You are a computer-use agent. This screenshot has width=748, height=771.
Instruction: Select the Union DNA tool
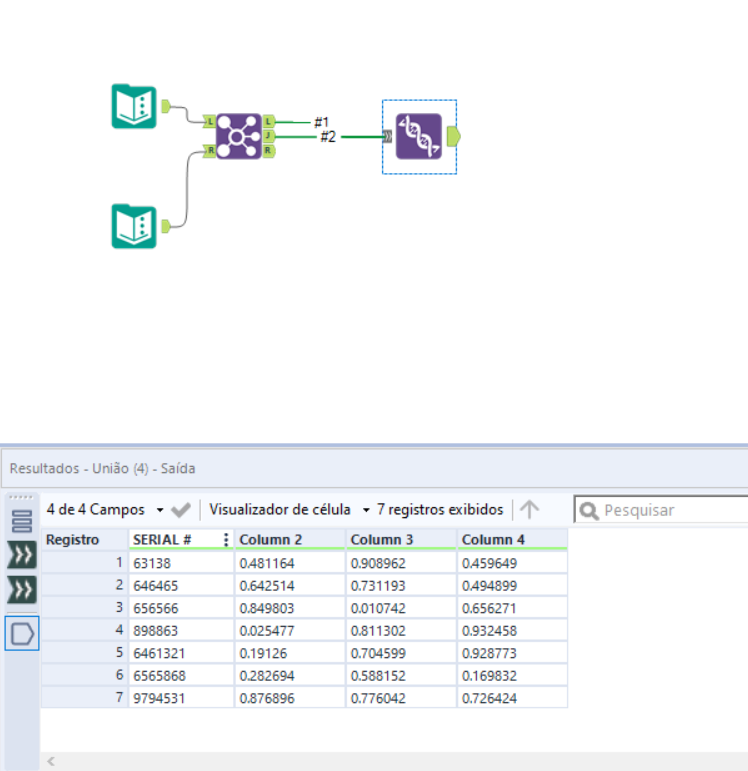419,136
